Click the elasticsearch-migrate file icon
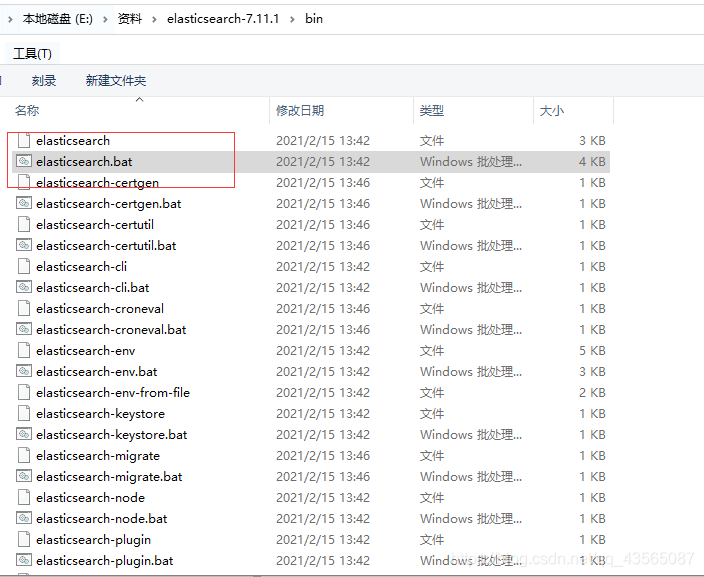This screenshot has width=704, height=577. pos(24,456)
